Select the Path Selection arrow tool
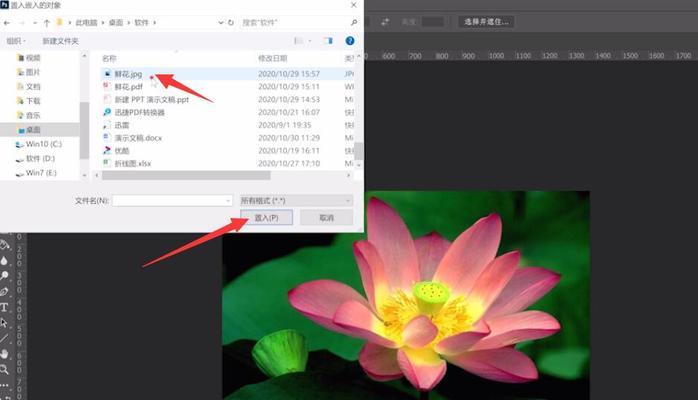The width and height of the screenshot is (698, 400). pos(4,323)
